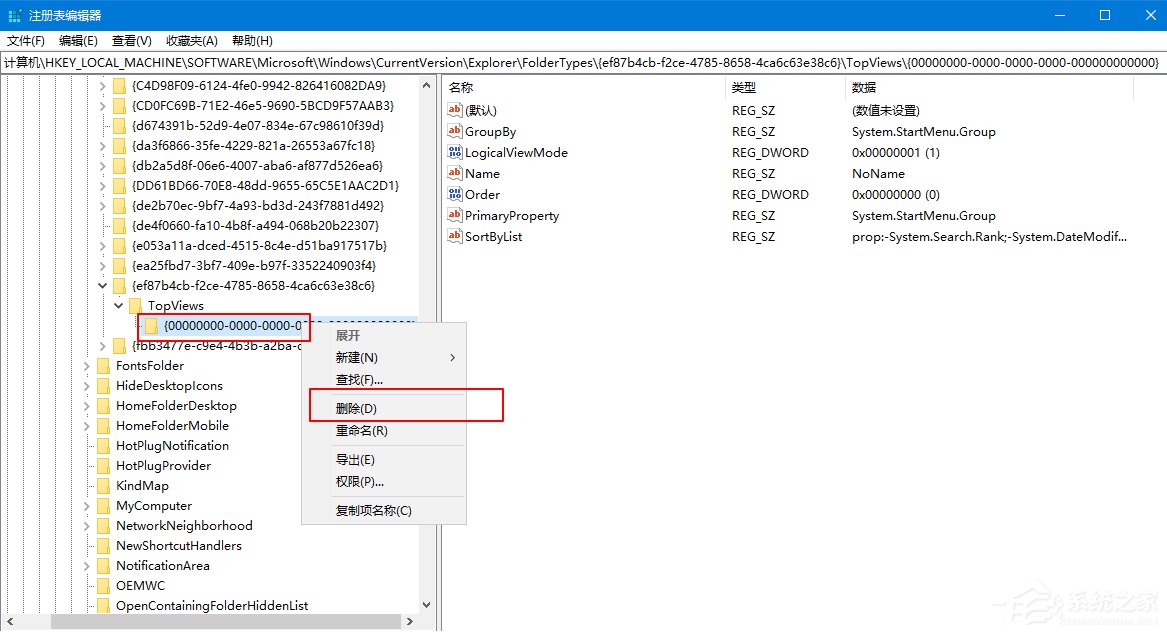
Task: Select the Name value's ab icon
Action: (x=454, y=173)
